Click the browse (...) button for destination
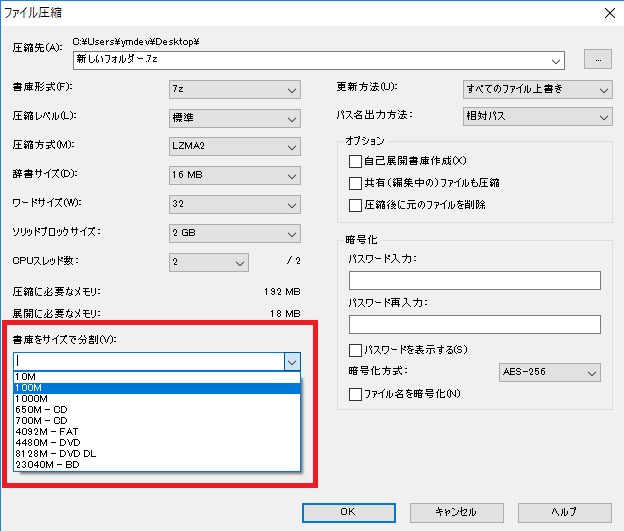The height and width of the screenshot is (531, 624). (x=597, y=60)
